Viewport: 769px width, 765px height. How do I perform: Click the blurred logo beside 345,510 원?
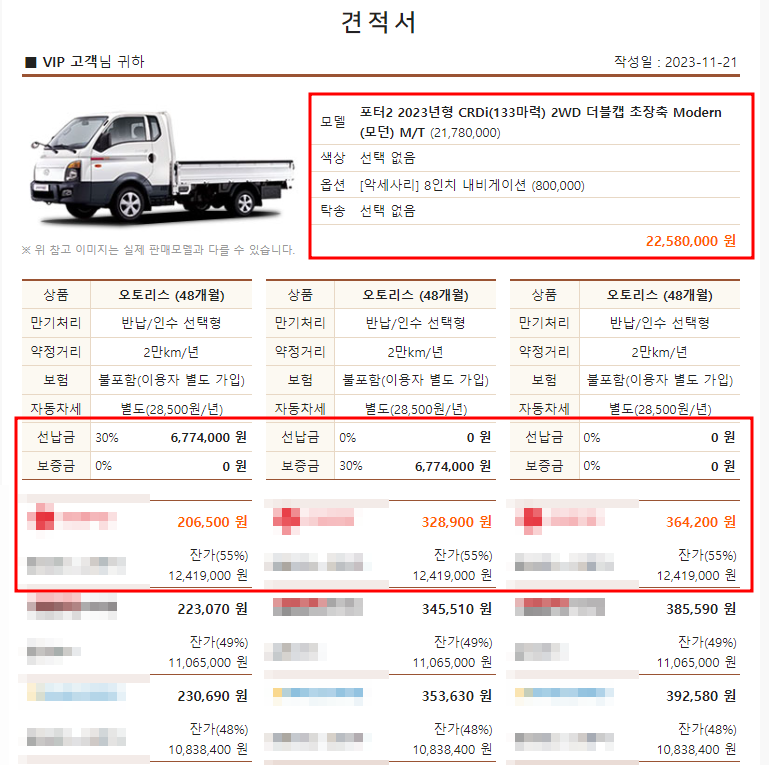(318, 607)
